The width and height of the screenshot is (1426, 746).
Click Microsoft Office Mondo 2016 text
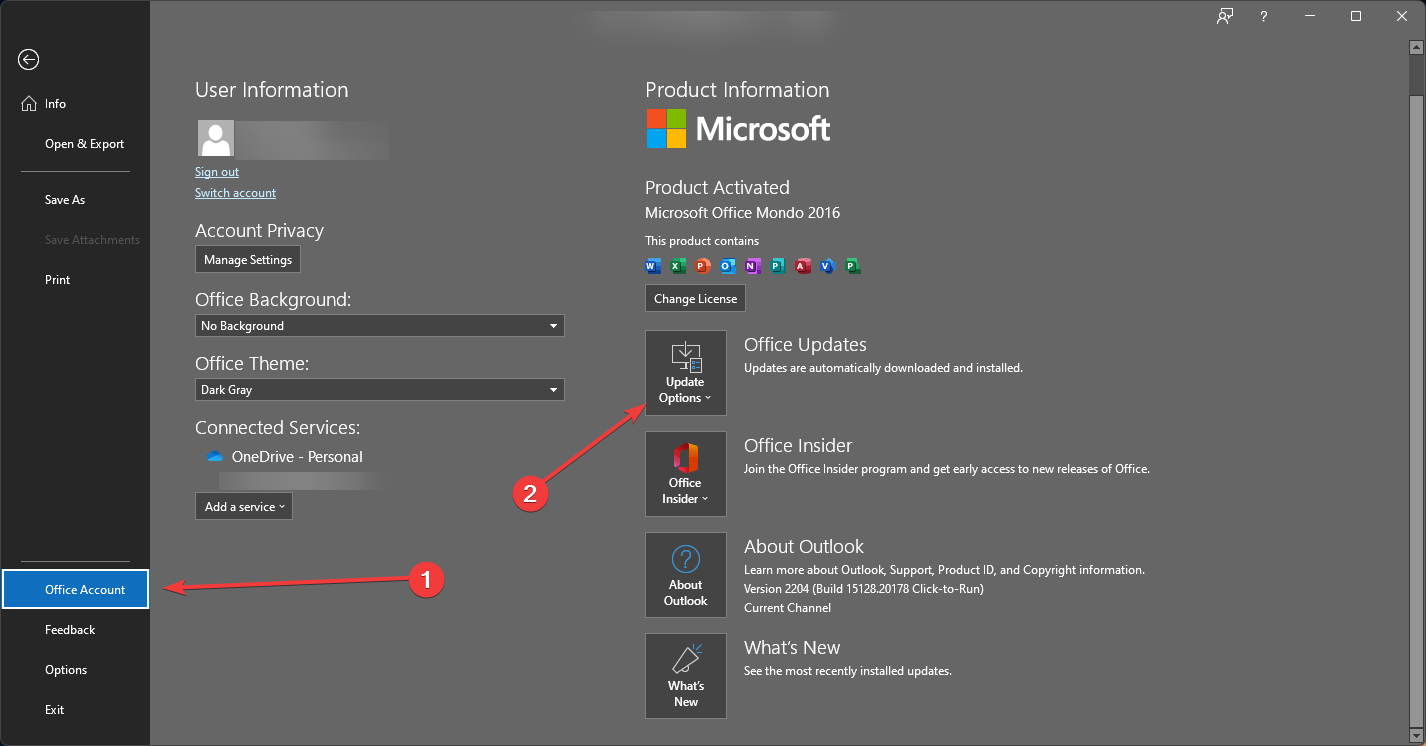click(x=743, y=213)
